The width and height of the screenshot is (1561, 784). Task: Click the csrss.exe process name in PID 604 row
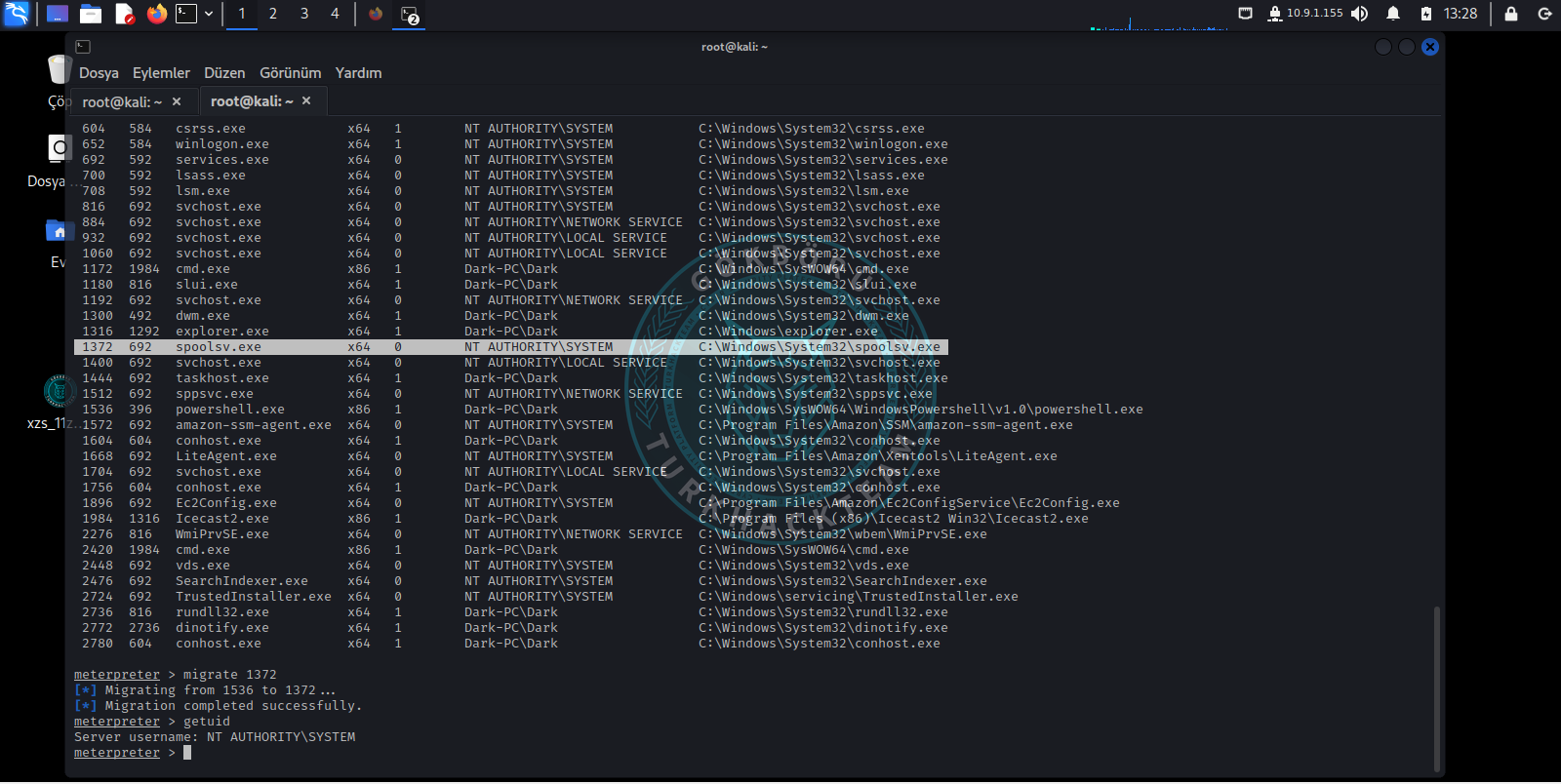click(x=211, y=129)
